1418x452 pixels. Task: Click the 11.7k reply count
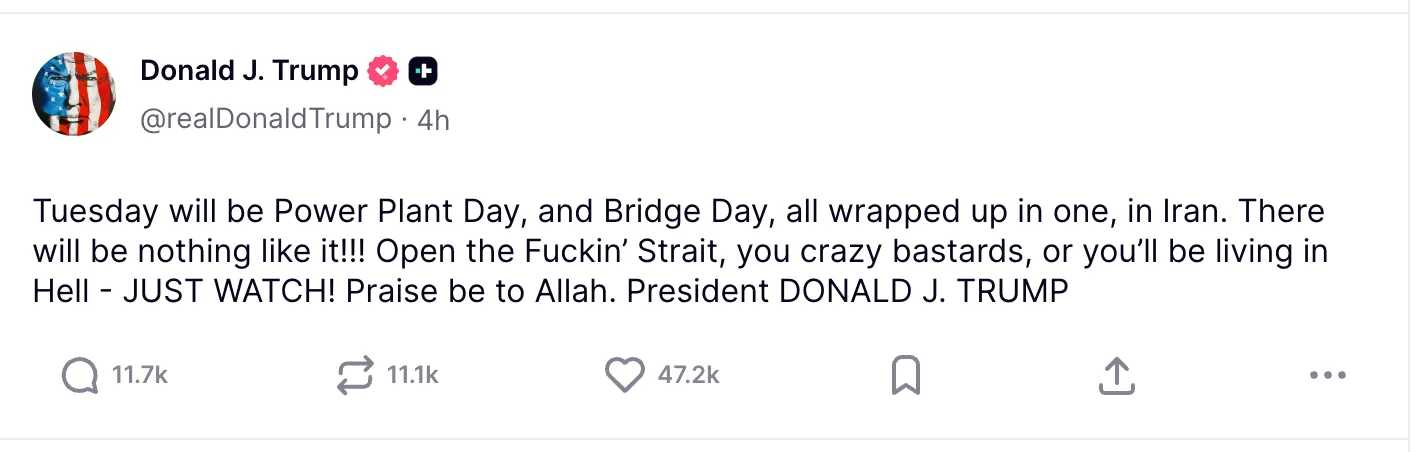[x=139, y=375]
